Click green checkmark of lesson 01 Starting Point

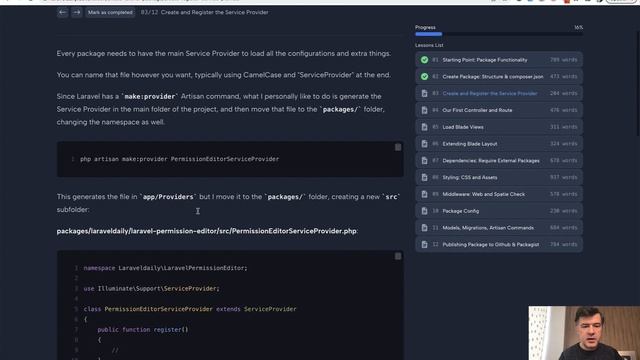click(424, 60)
